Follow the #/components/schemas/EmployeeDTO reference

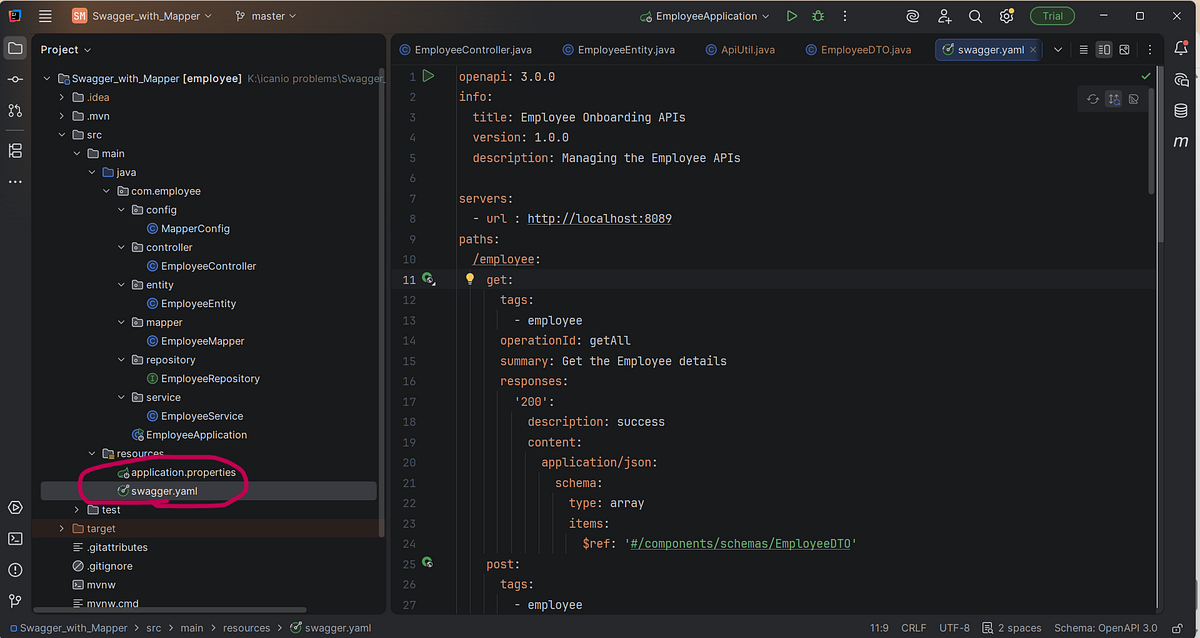point(739,543)
